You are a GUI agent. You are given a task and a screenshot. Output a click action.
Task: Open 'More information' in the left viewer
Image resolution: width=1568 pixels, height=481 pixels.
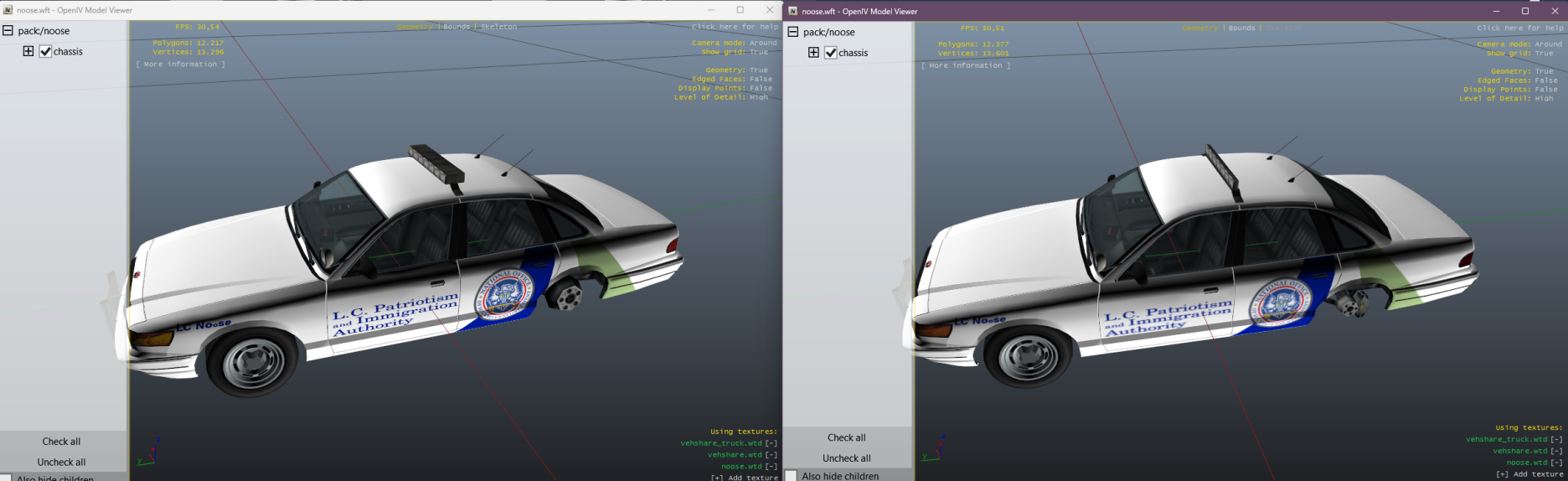tap(180, 65)
